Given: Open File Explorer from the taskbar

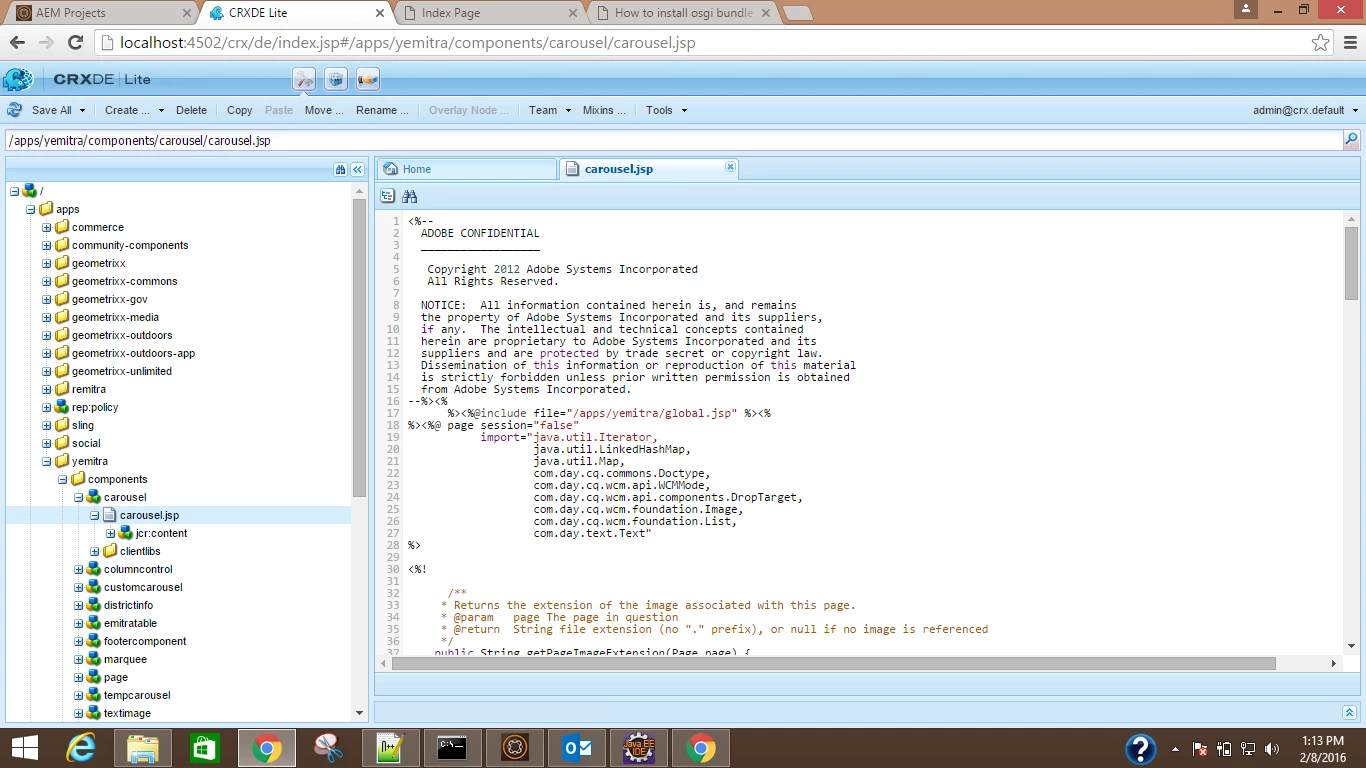Looking at the screenshot, I should coord(143,748).
